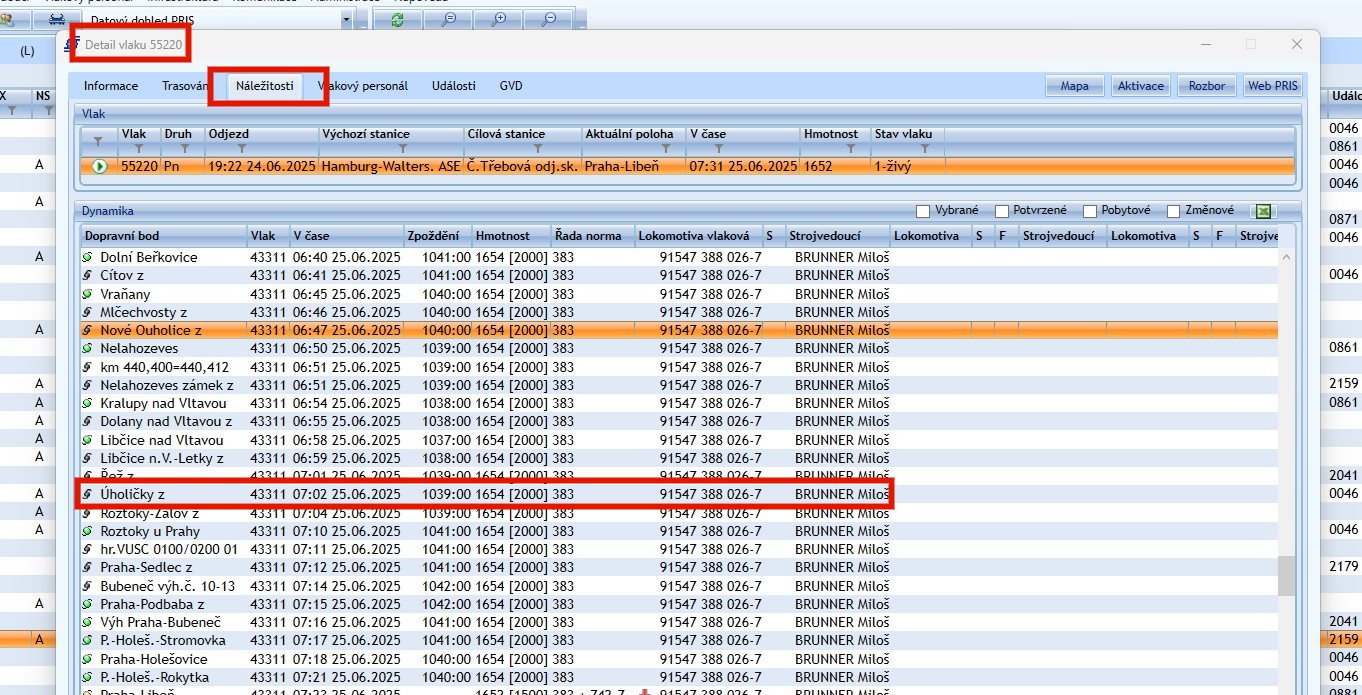Open the Datový dohled PRIS dropdown
The image size is (1362, 695).
pyautogui.click(x=346, y=19)
